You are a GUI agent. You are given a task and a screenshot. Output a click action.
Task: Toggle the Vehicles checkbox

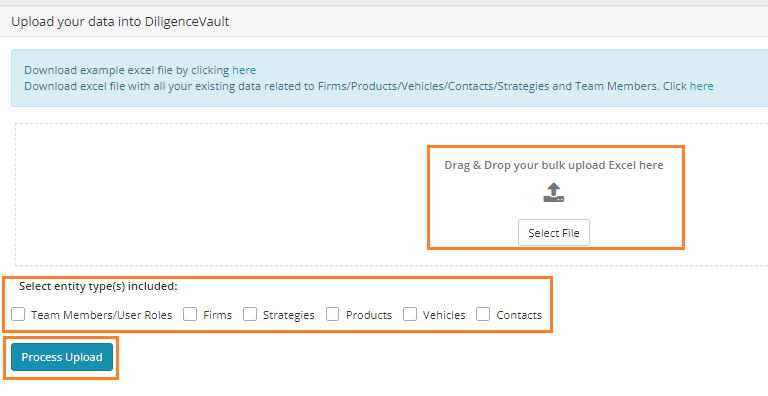410,314
